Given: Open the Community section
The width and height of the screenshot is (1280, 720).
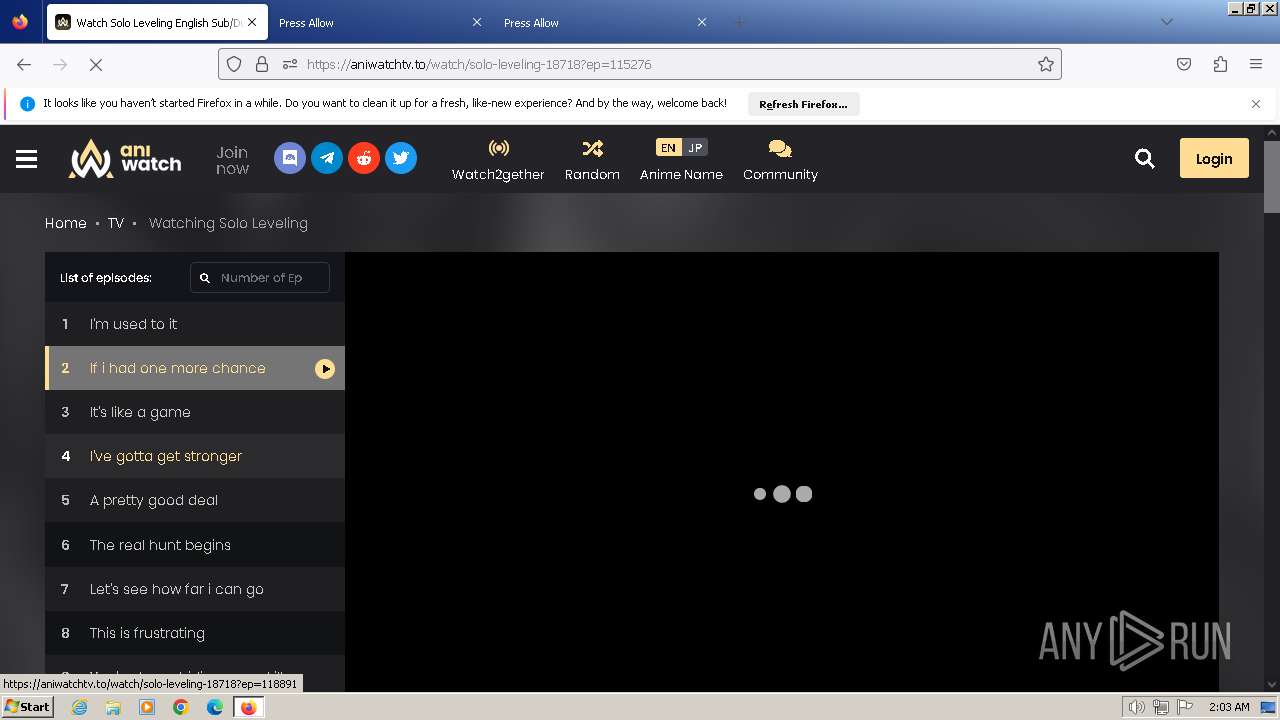Looking at the screenshot, I should coord(780,160).
